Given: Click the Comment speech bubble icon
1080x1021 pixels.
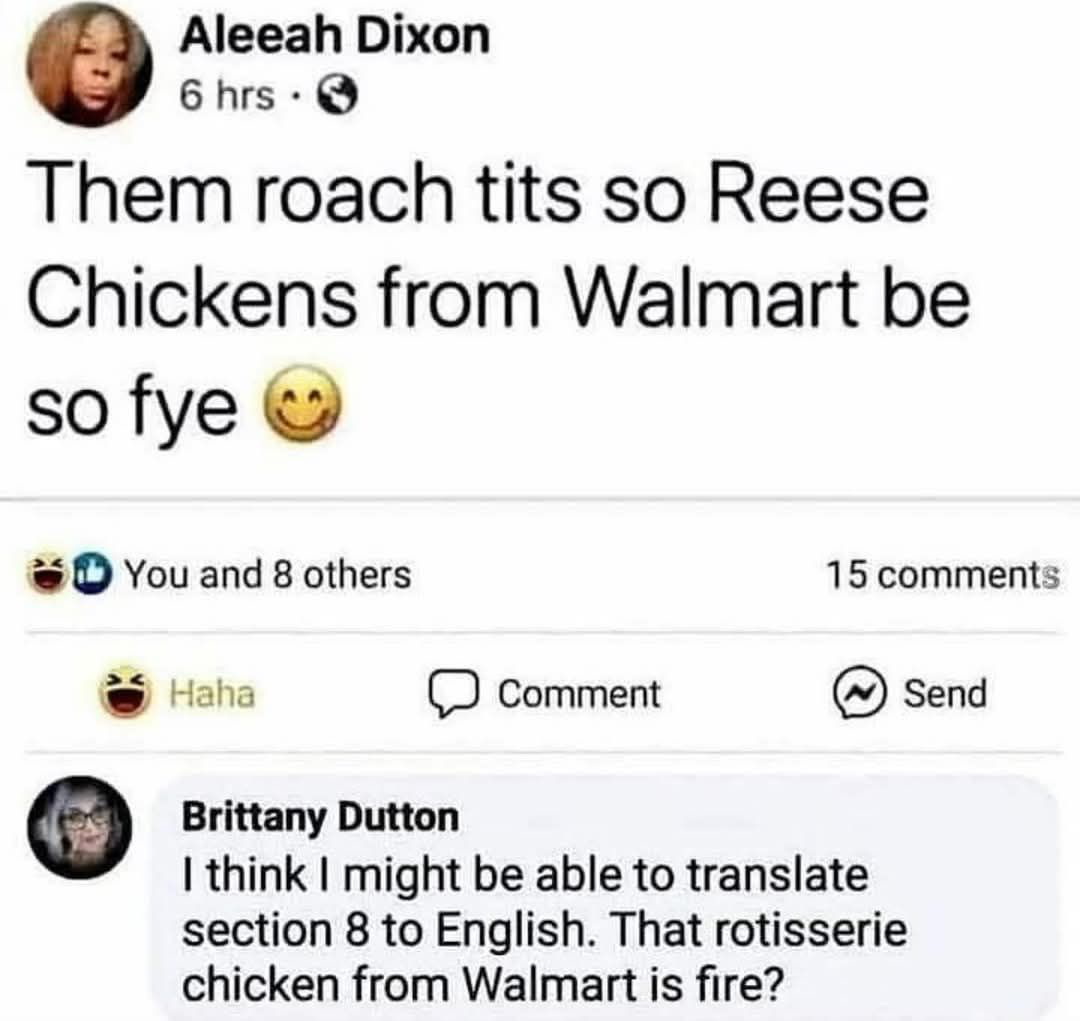Looking at the screenshot, I should point(453,693).
